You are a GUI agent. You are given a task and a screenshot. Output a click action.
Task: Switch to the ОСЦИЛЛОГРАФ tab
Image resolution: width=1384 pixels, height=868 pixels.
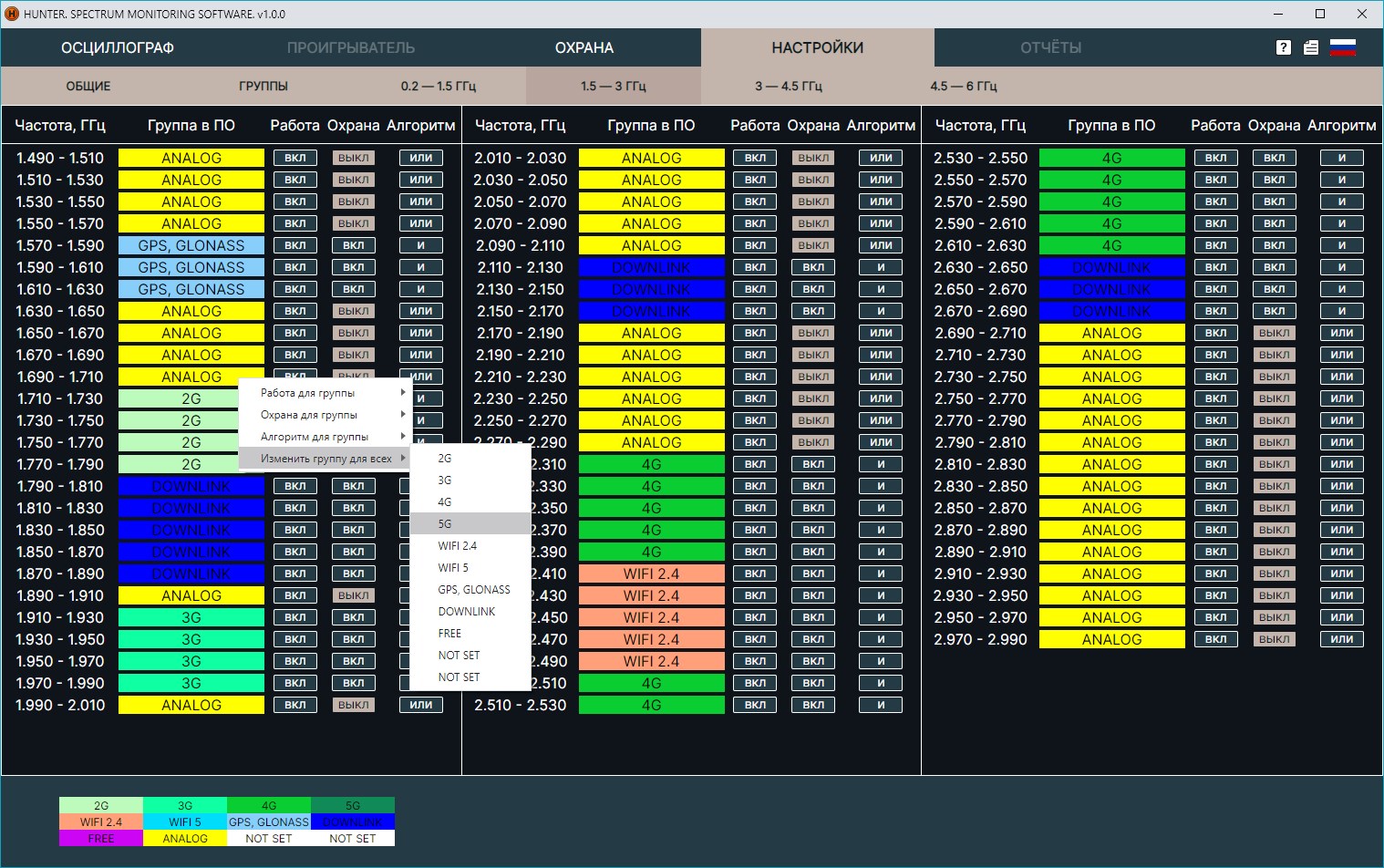click(118, 47)
